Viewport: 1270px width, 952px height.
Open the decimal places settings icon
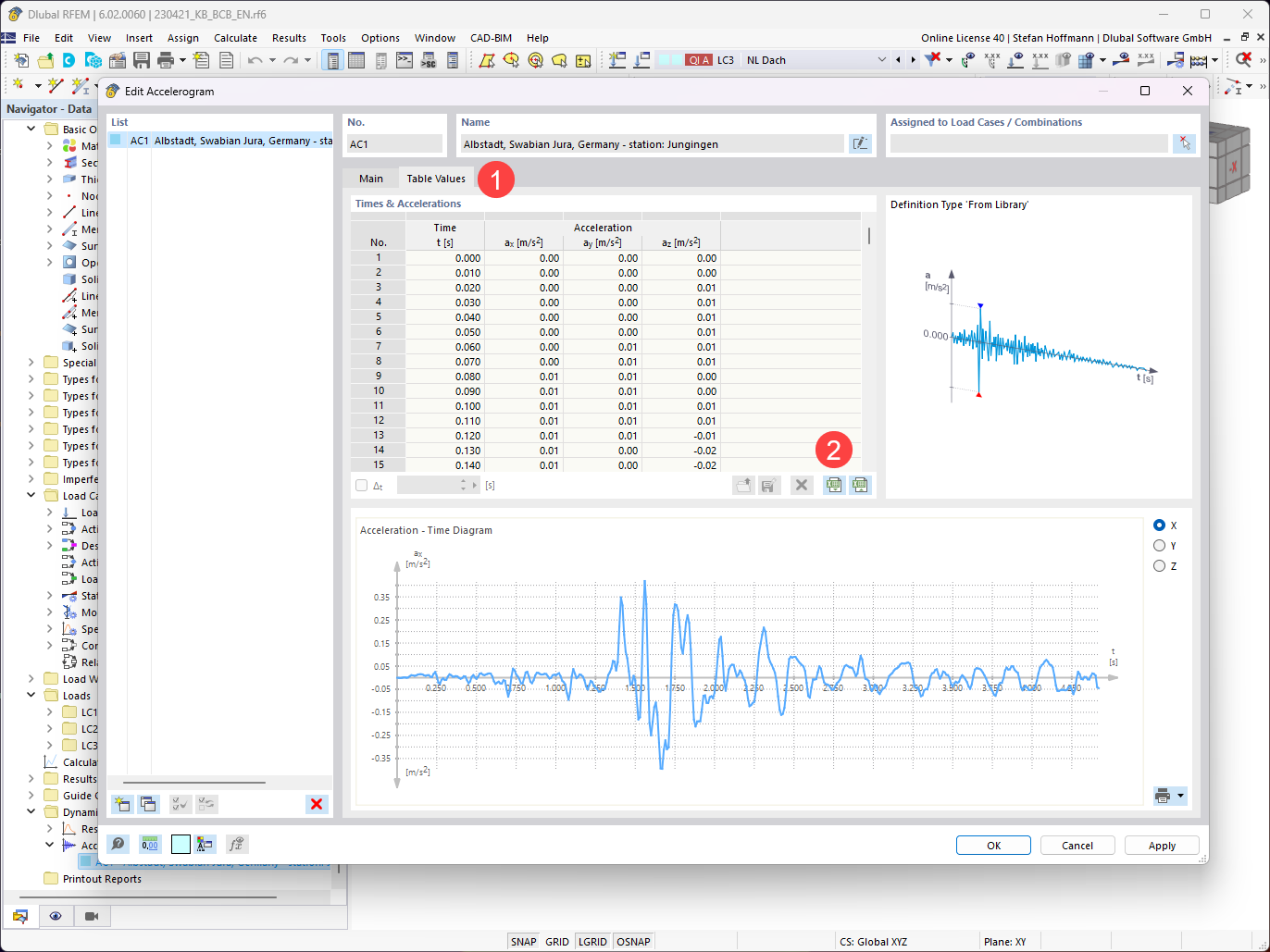149,844
